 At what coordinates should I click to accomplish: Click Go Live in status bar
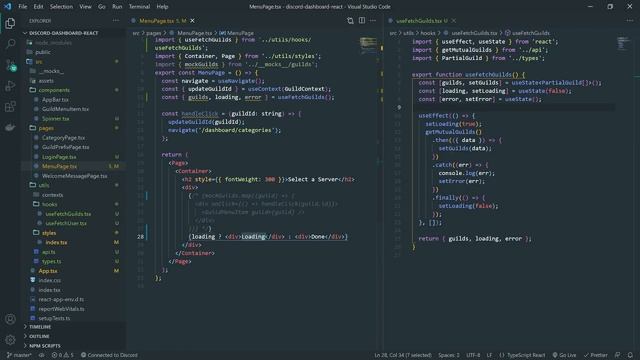coord(564,355)
